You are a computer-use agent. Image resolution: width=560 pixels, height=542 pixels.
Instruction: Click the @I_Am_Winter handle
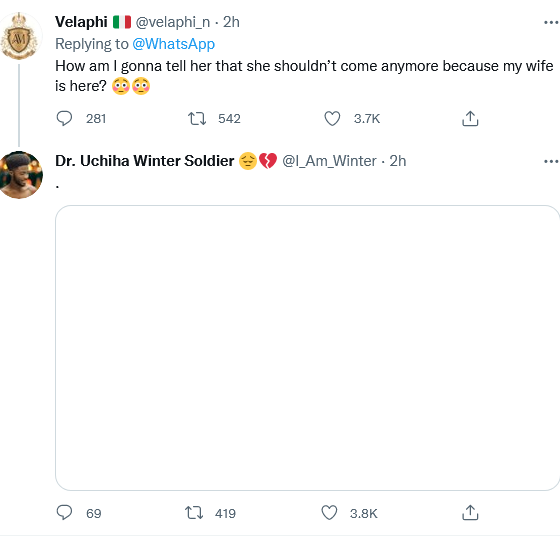329,161
